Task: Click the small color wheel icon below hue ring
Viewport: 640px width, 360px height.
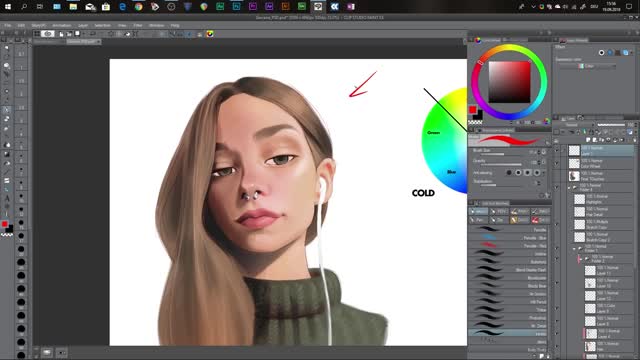Action: click(546, 122)
